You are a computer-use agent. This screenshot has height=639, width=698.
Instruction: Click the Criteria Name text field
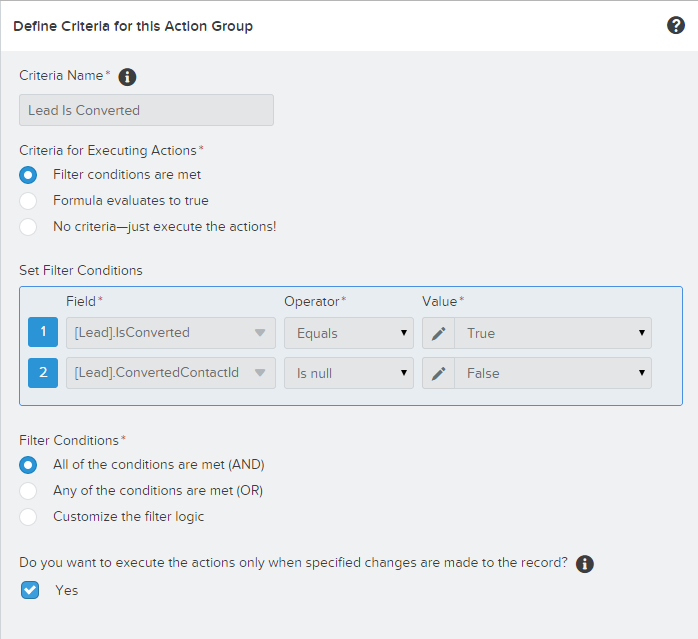[146, 110]
